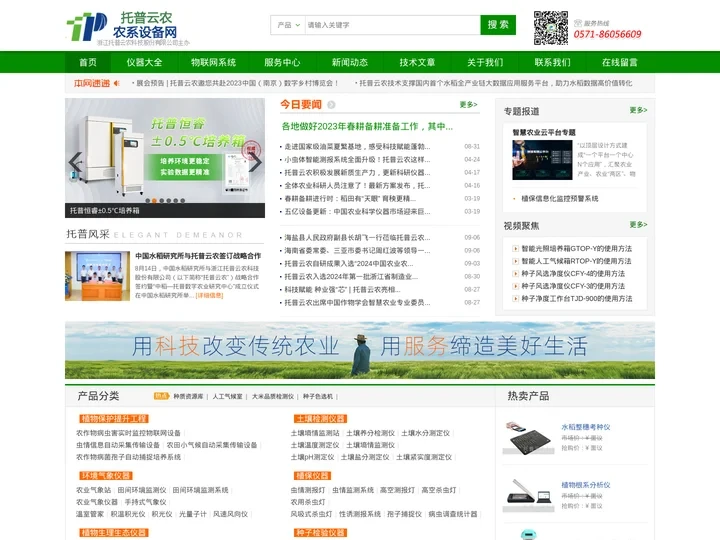Click play icon beside 种子风选净度仪CFY-4的使用方法
The image size is (720, 540).
point(515,274)
